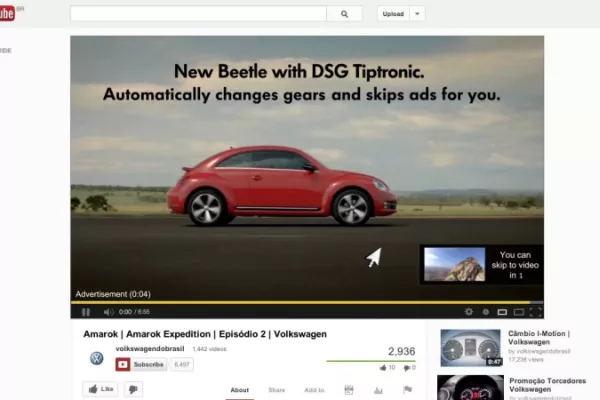Switch player to large size mode icon
The height and width of the screenshot is (400, 600).
(519, 312)
